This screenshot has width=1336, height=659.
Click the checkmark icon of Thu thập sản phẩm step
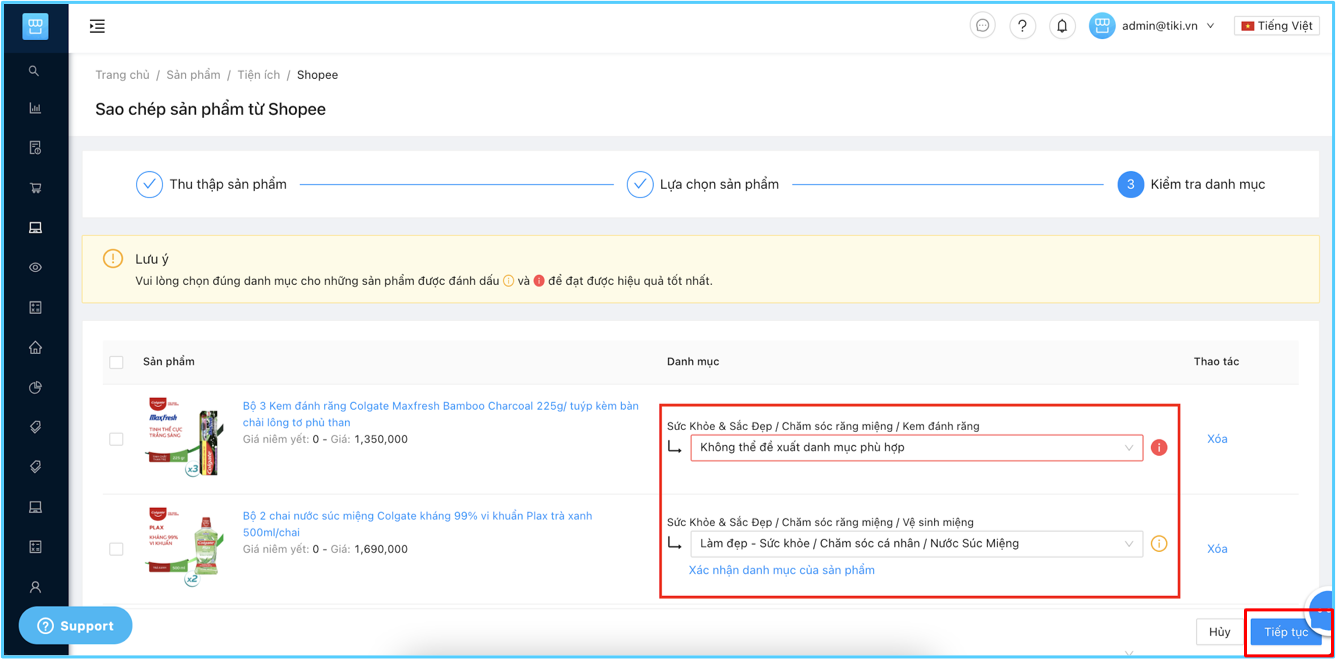click(x=149, y=184)
